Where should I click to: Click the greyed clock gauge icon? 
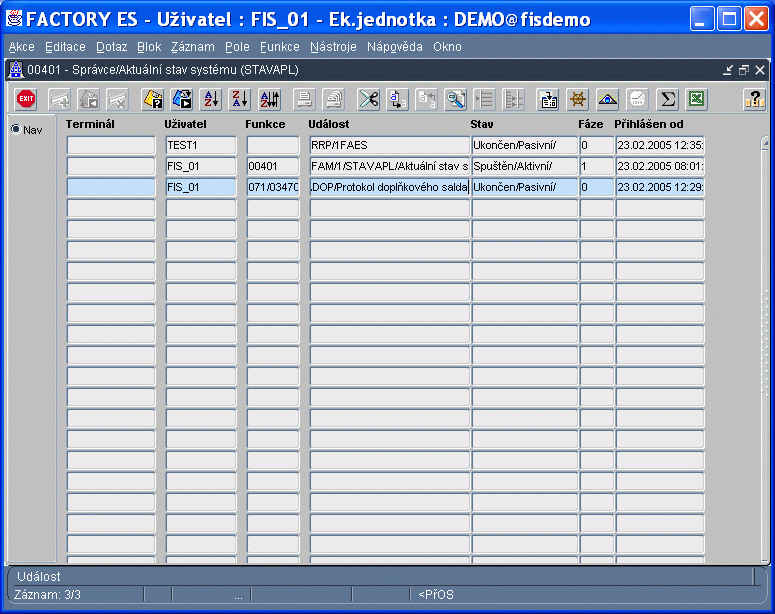[637, 99]
